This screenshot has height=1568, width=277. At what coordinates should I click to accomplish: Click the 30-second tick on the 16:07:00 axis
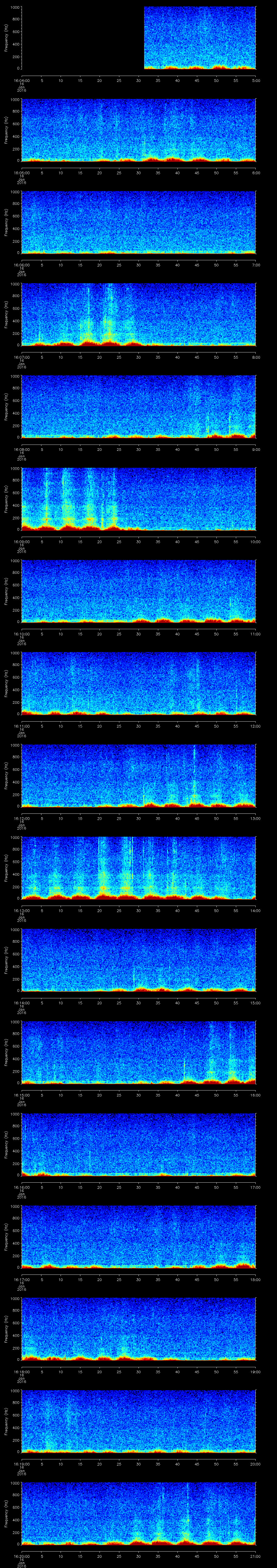pyautogui.click(x=138, y=357)
